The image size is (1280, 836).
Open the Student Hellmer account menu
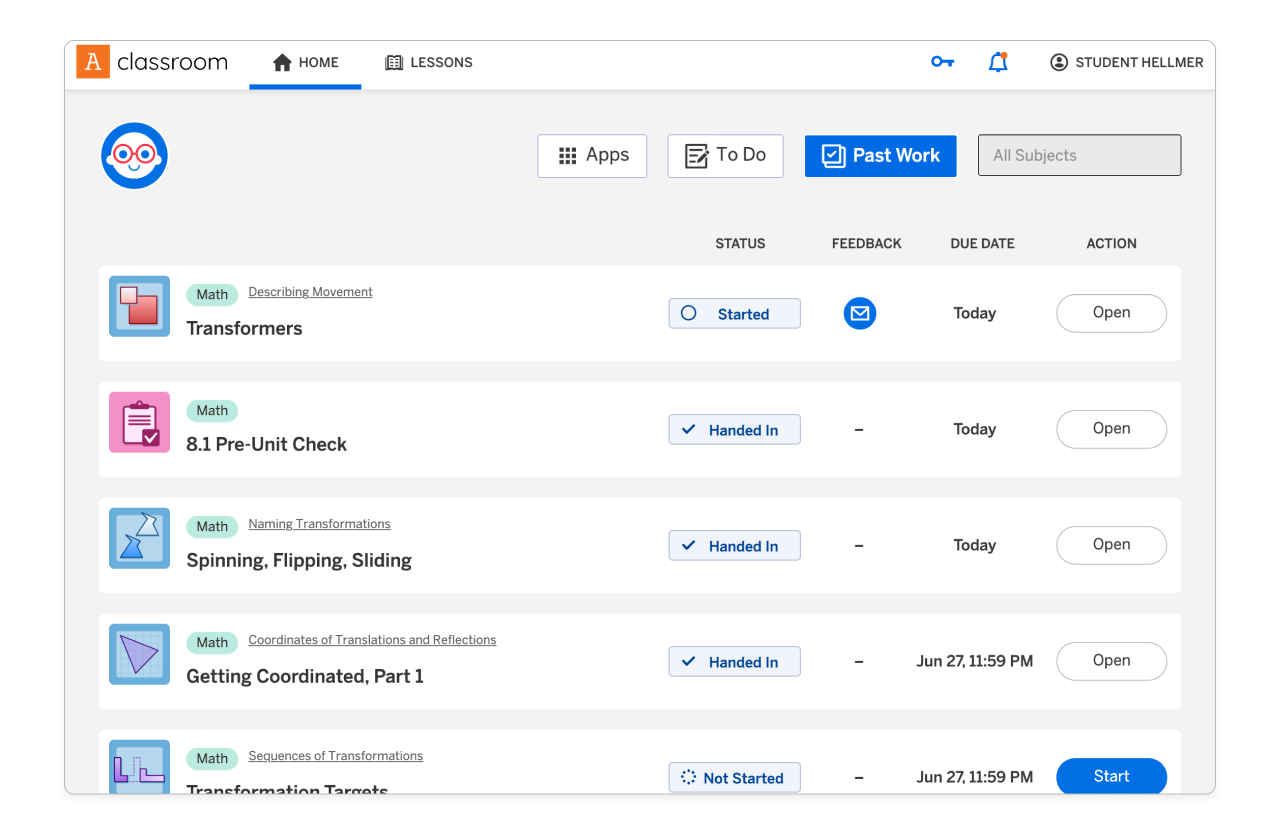[x=1126, y=62]
